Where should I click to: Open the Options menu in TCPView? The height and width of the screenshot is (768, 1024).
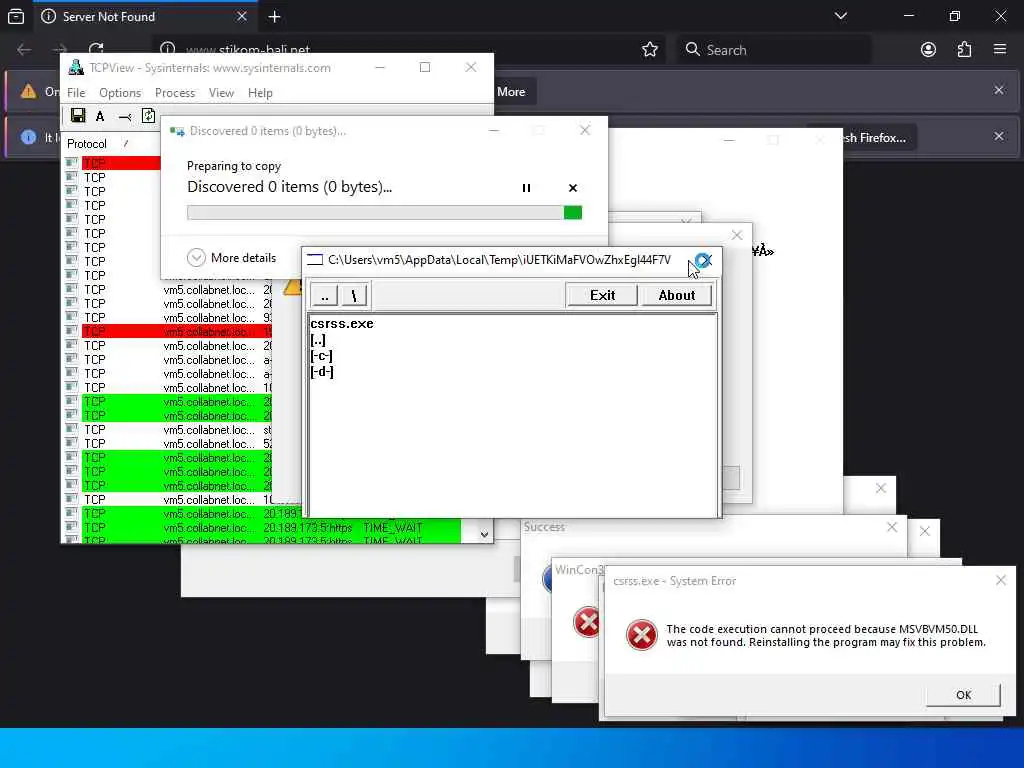click(120, 93)
